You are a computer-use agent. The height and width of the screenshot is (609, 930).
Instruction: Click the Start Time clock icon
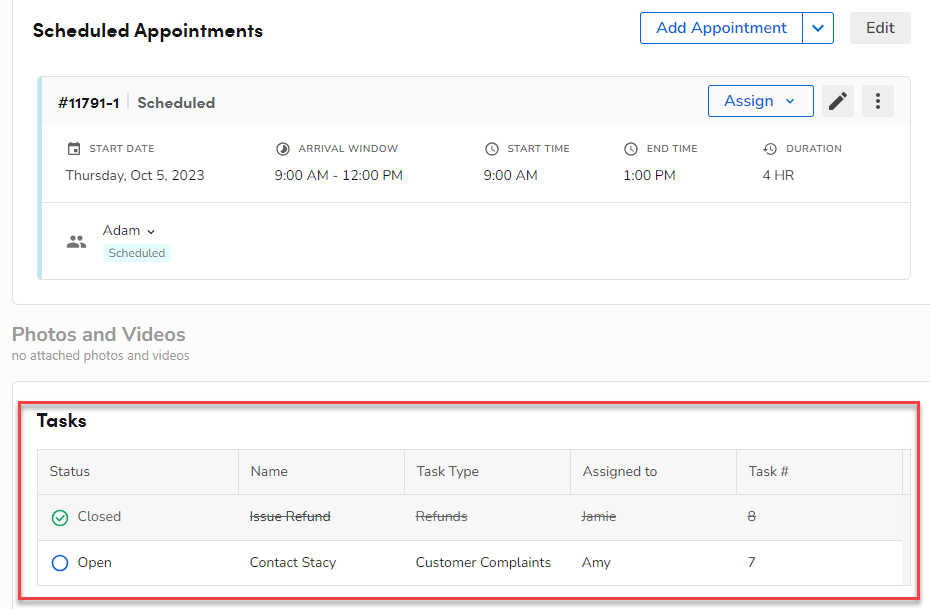[491, 149]
